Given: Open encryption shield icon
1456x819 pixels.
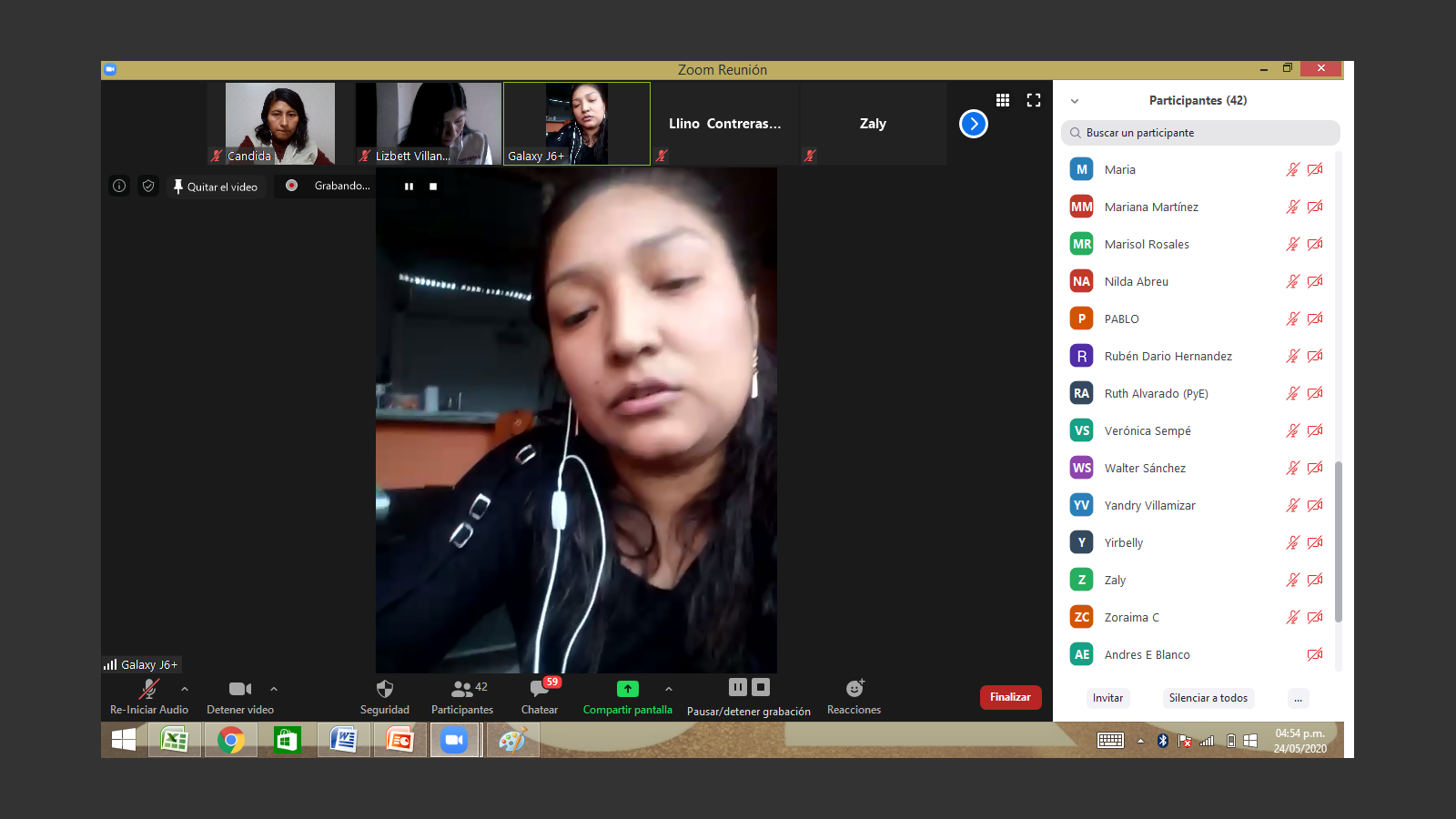Looking at the screenshot, I should pyautogui.click(x=148, y=186).
